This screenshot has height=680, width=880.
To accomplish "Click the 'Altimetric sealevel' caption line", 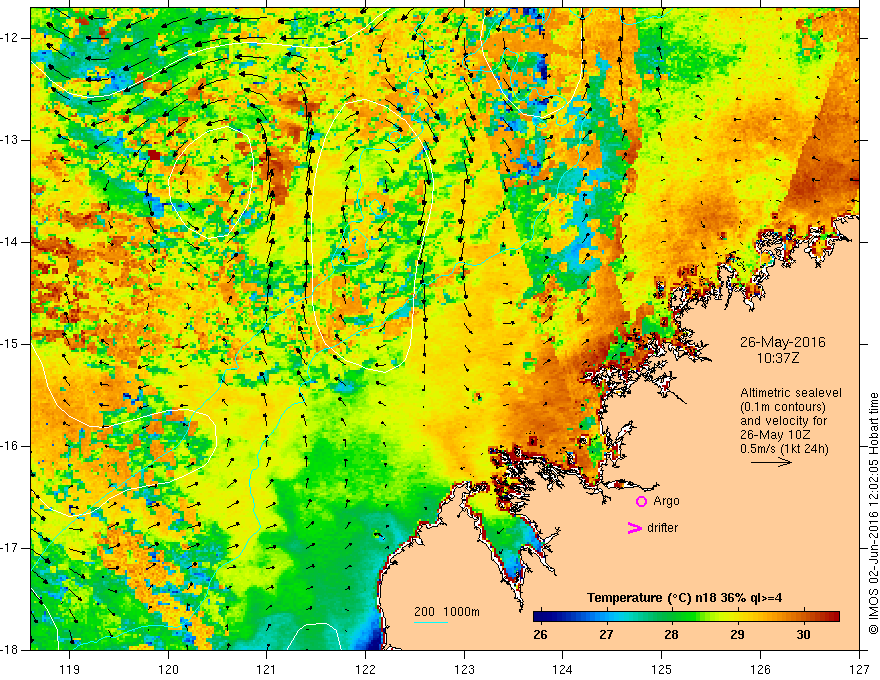I will pos(791,393).
